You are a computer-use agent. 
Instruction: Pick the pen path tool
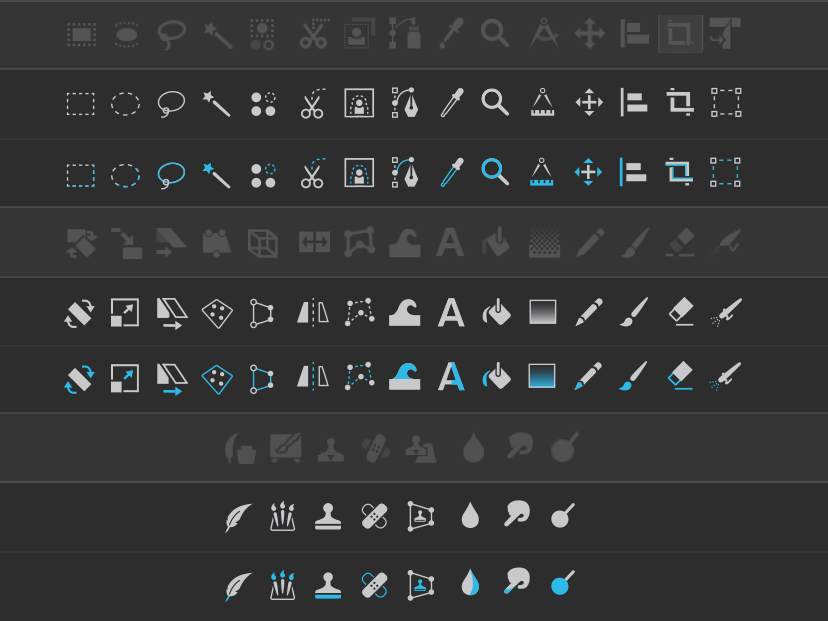pyautogui.click(x=402, y=103)
